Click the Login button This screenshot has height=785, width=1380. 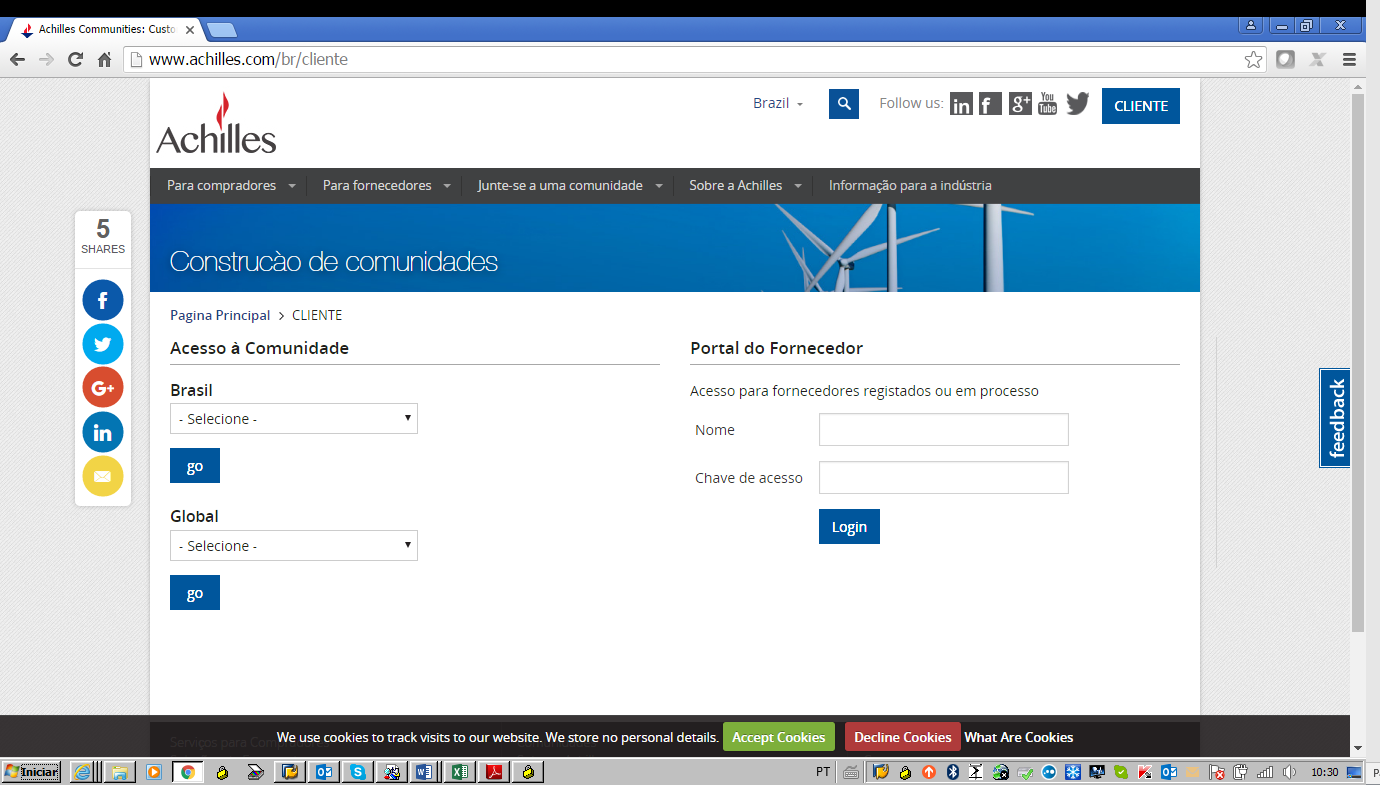pyautogui.click(x=849, y=527)
